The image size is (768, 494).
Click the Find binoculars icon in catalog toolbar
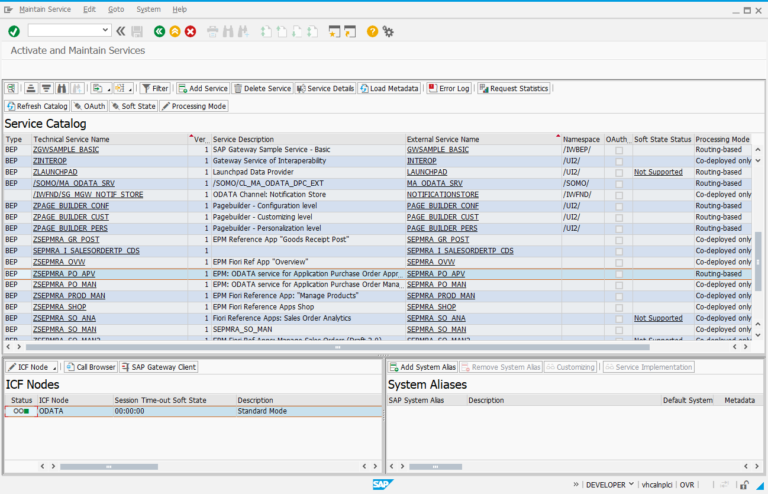point(62,88)
